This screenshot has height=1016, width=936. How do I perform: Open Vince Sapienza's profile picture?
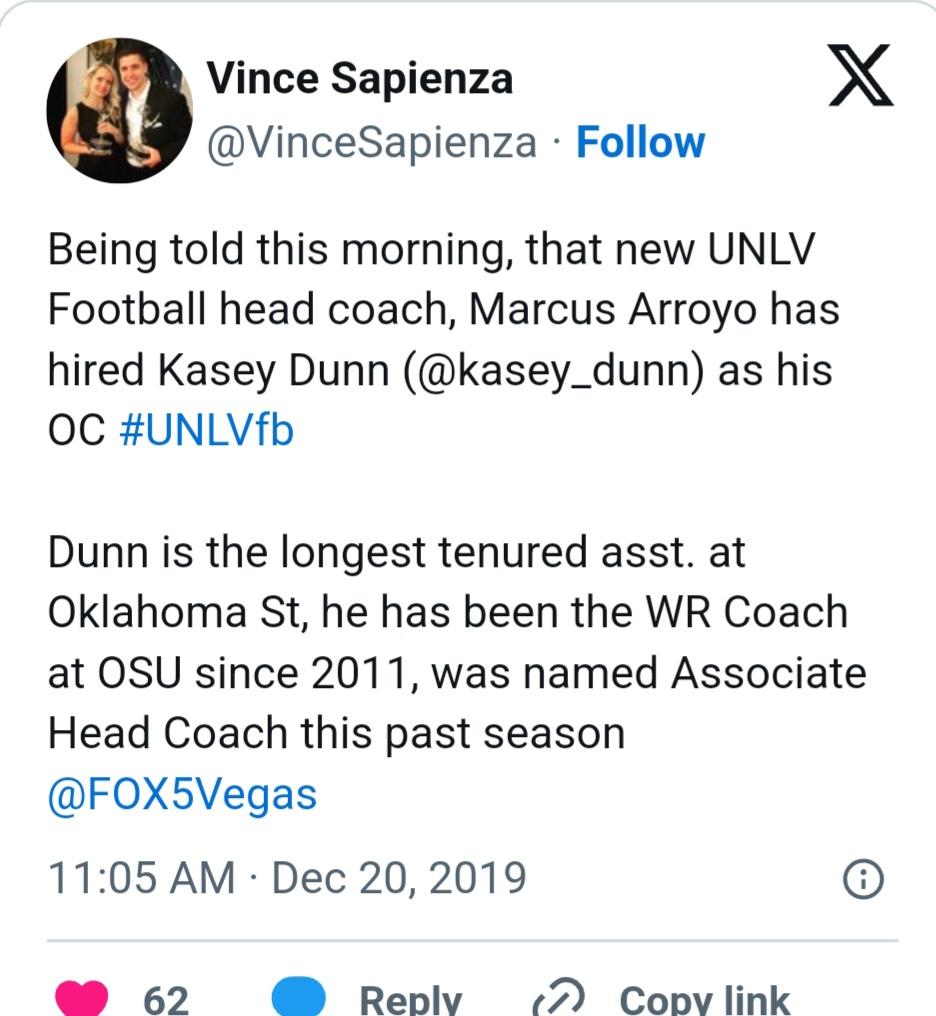click(x=119, y=110)
